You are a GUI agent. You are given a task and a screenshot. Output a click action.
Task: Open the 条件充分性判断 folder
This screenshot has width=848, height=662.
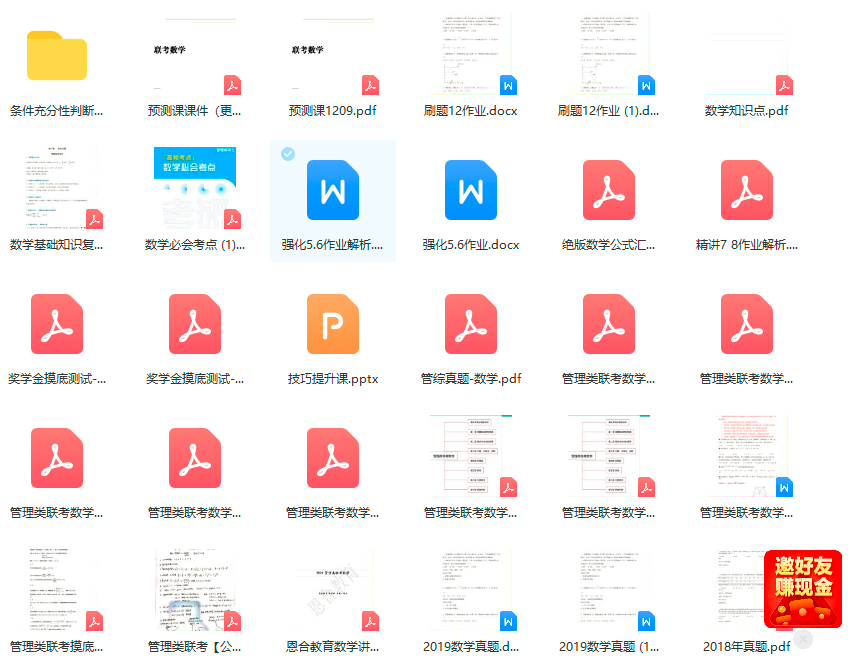click(57, 57)
